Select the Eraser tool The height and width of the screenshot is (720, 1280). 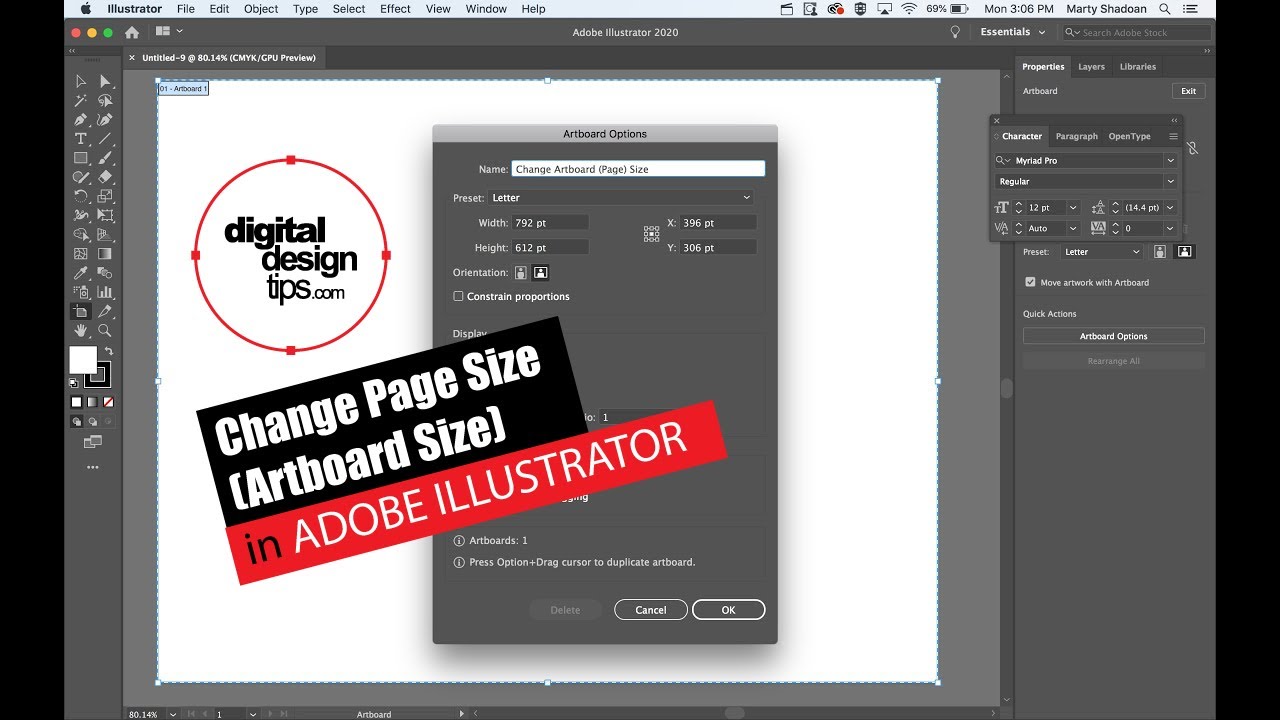tap(105, 177)
